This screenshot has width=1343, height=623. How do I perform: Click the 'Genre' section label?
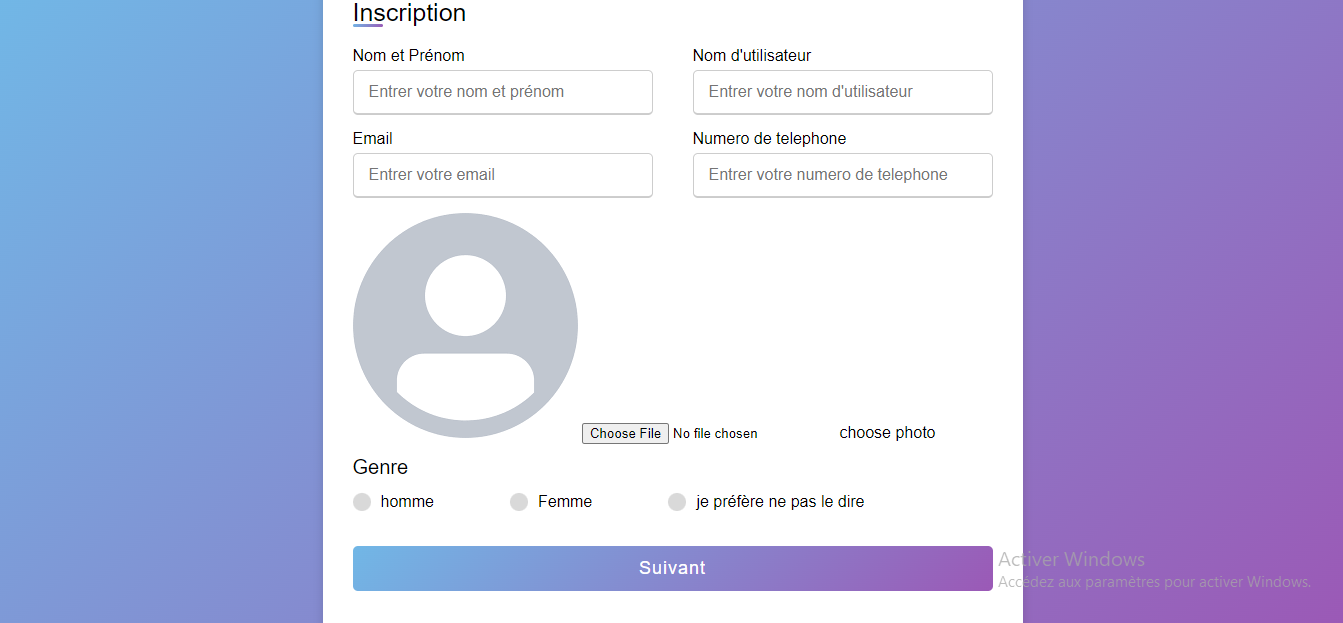click(x=379, y=467)
